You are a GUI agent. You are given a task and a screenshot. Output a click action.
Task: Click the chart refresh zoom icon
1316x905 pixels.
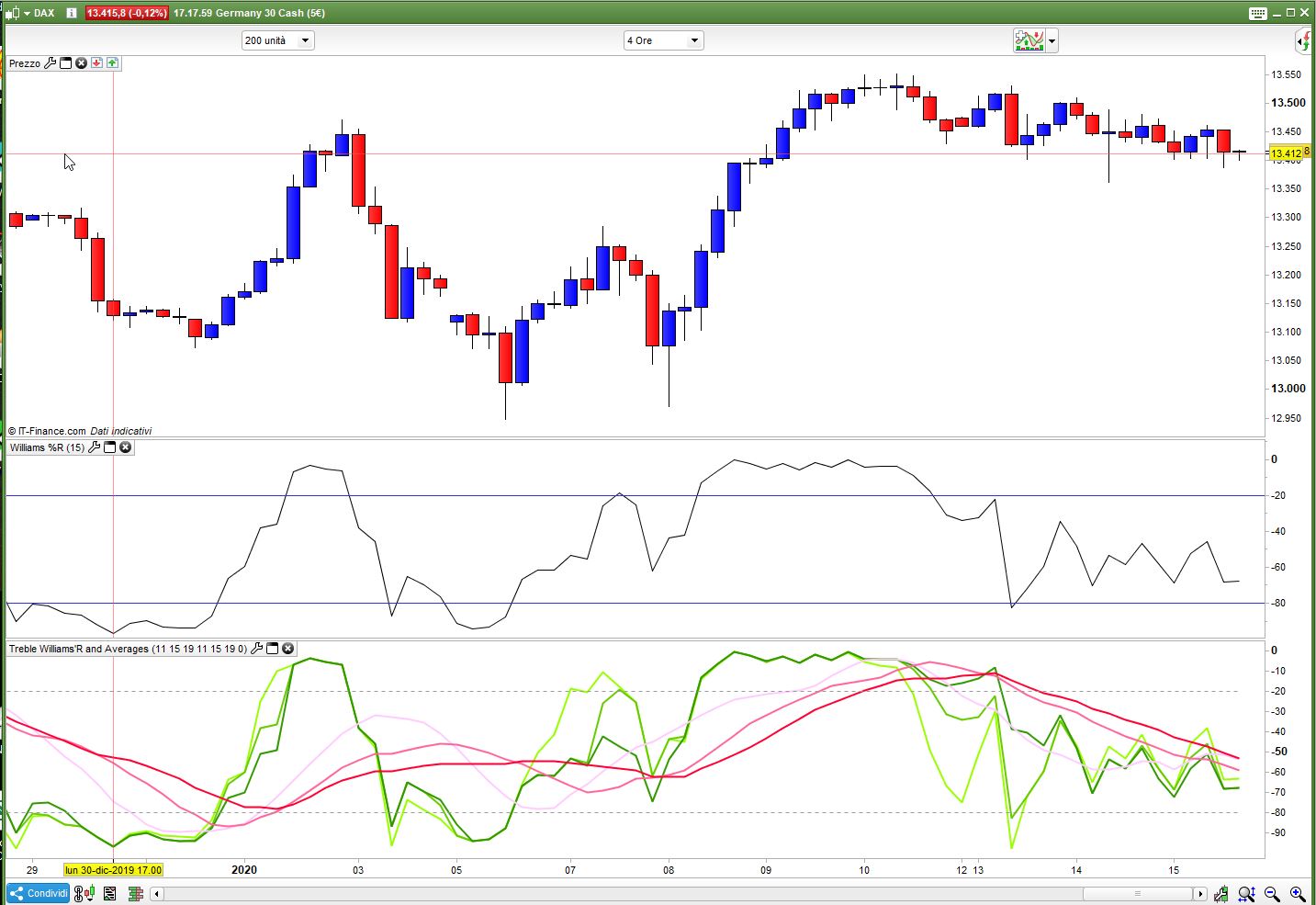[1221, 893]
